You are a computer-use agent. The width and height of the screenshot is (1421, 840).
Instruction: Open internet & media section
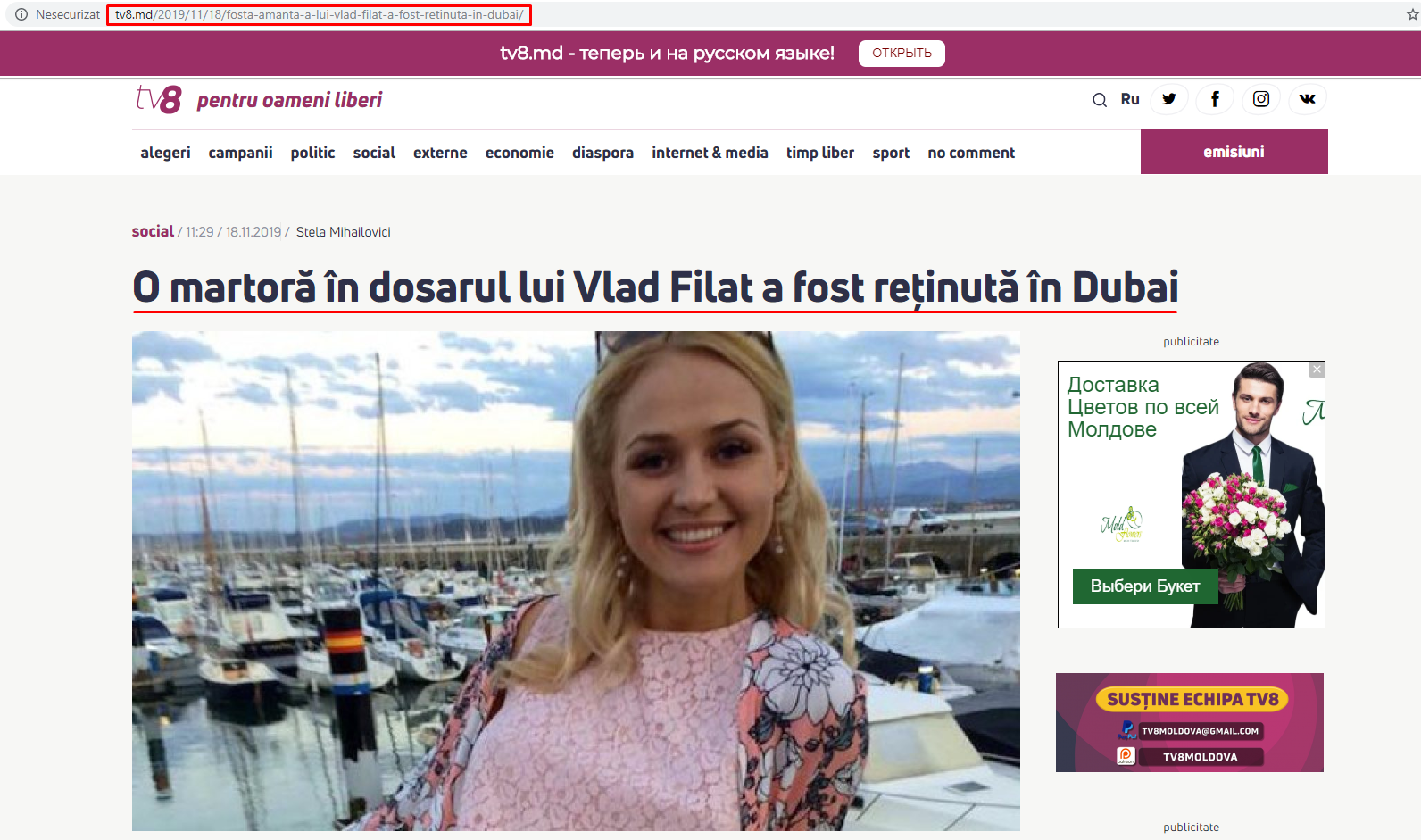coord(710,153)
